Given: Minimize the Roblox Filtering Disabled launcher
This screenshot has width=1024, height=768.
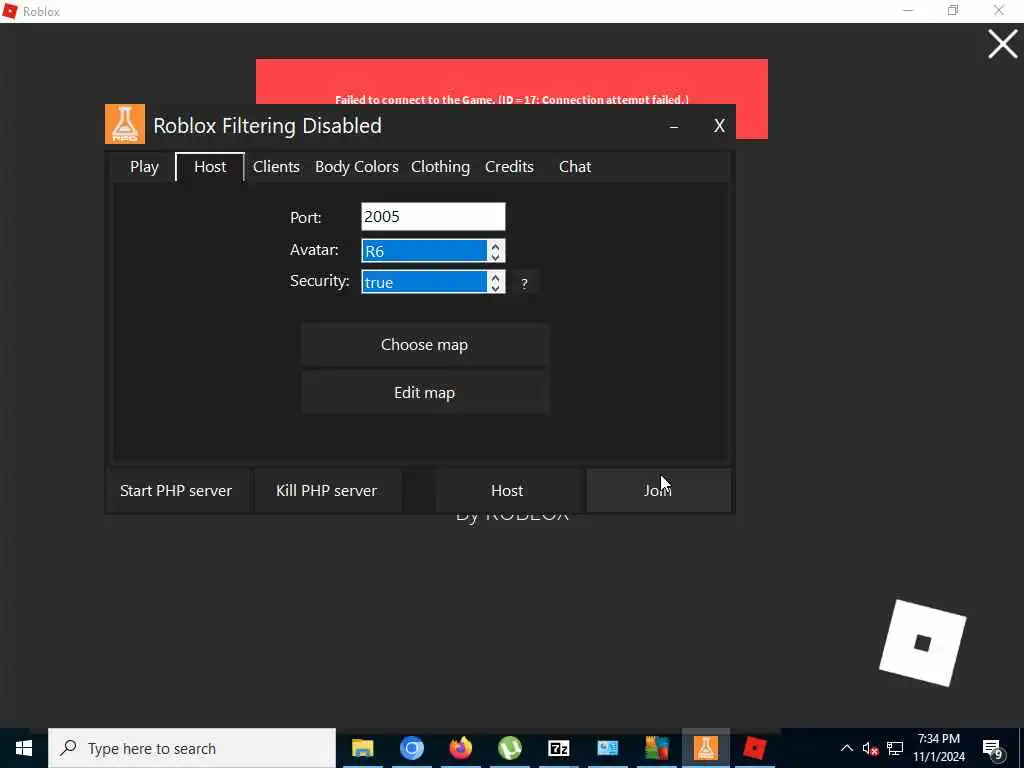Looking at the screenshot, I should 674,126.
